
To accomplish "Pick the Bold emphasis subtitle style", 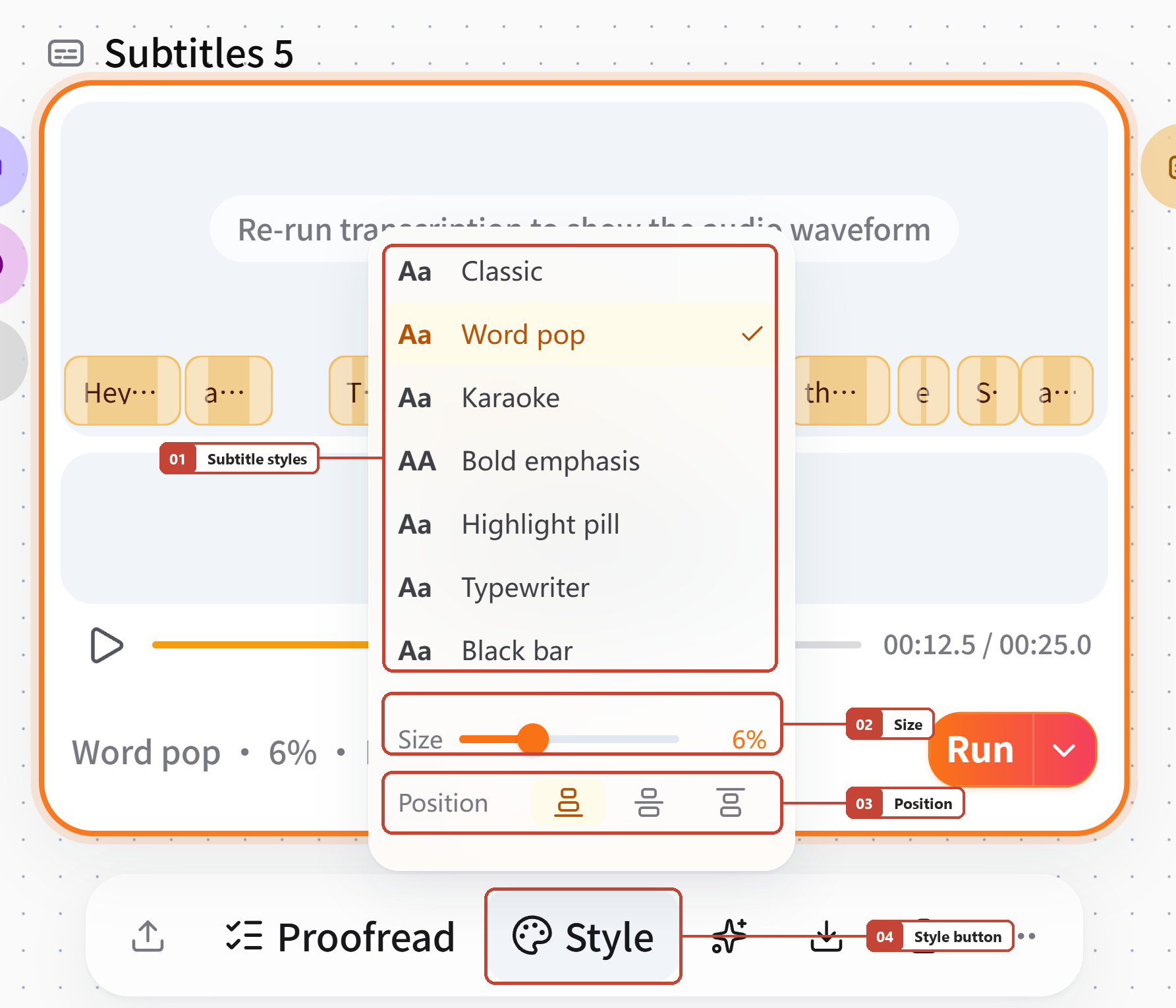I will pyautogui.click(x=580, y=461).
